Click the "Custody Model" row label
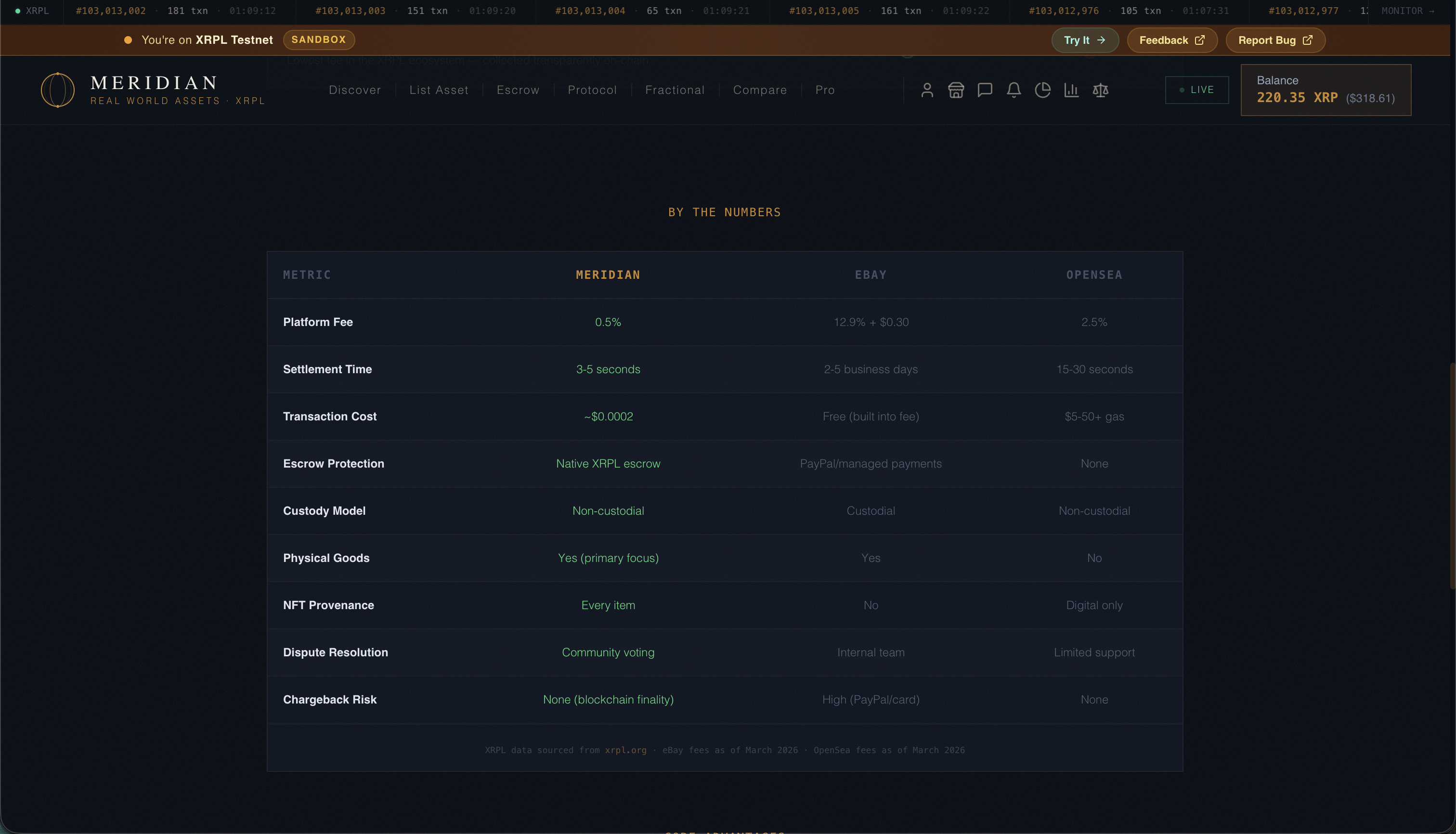Screen dimensions: 1456x834 tap(324, 511)
